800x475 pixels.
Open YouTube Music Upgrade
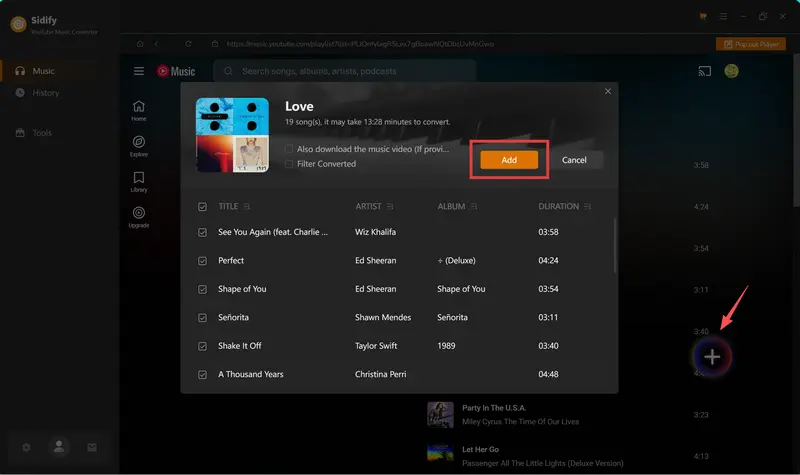[139, 217]
